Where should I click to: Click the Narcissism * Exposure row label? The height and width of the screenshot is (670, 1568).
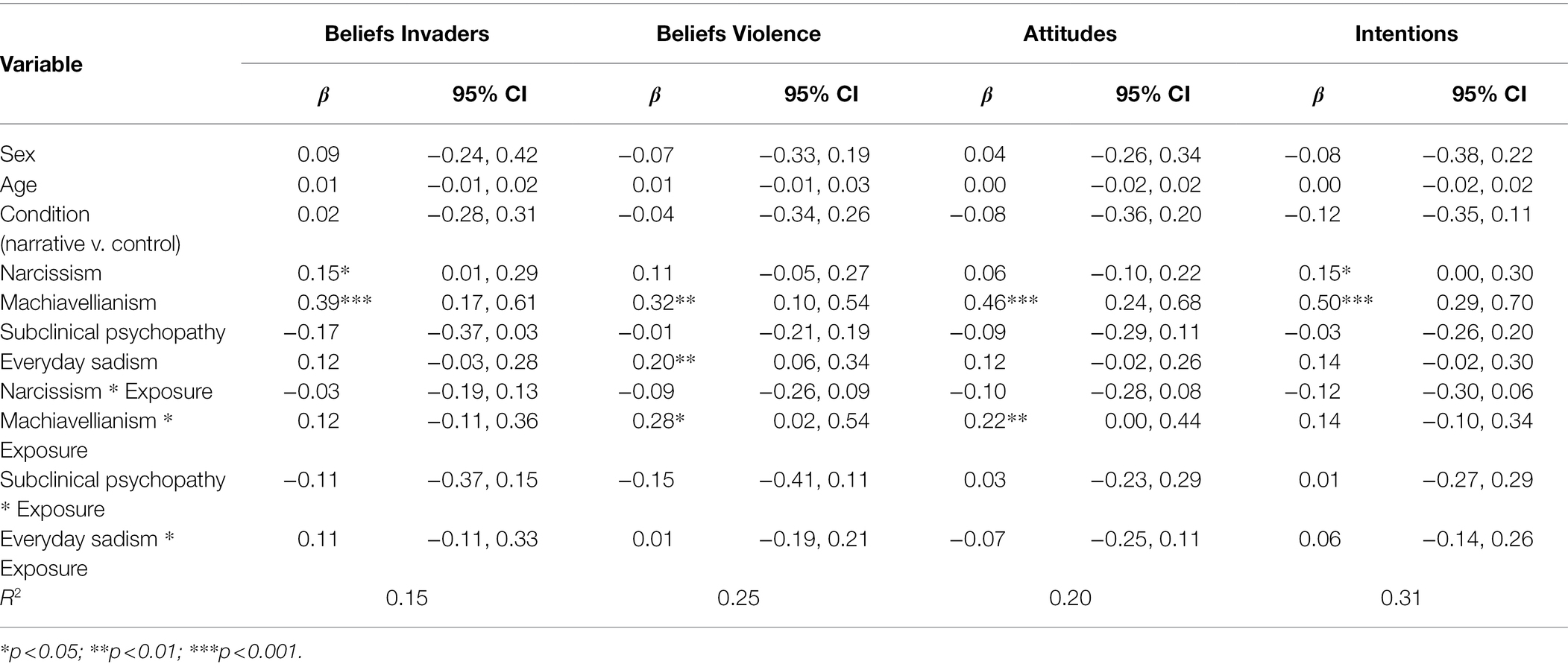[107, 391]
